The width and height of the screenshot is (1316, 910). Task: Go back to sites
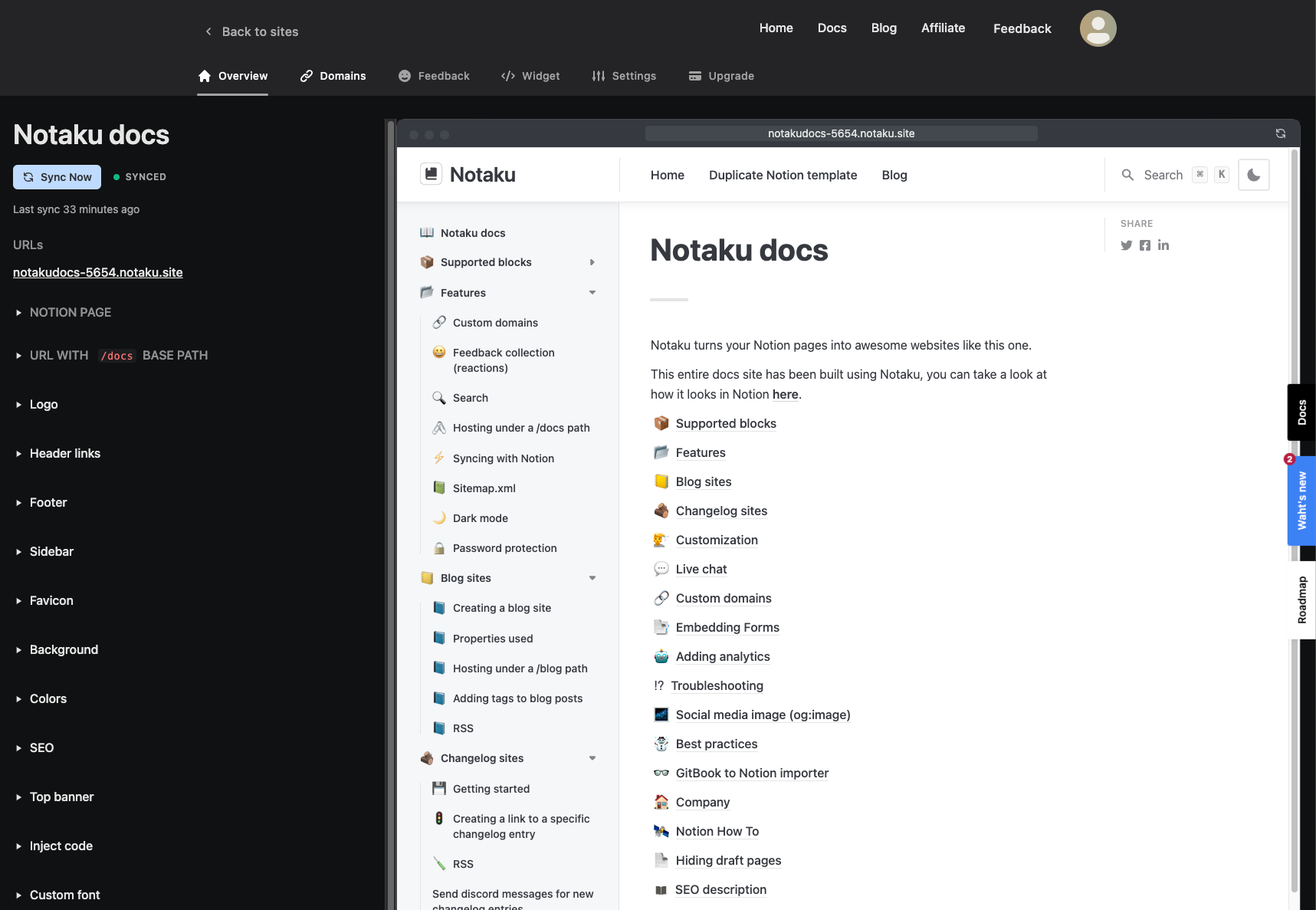pos(251,31)
